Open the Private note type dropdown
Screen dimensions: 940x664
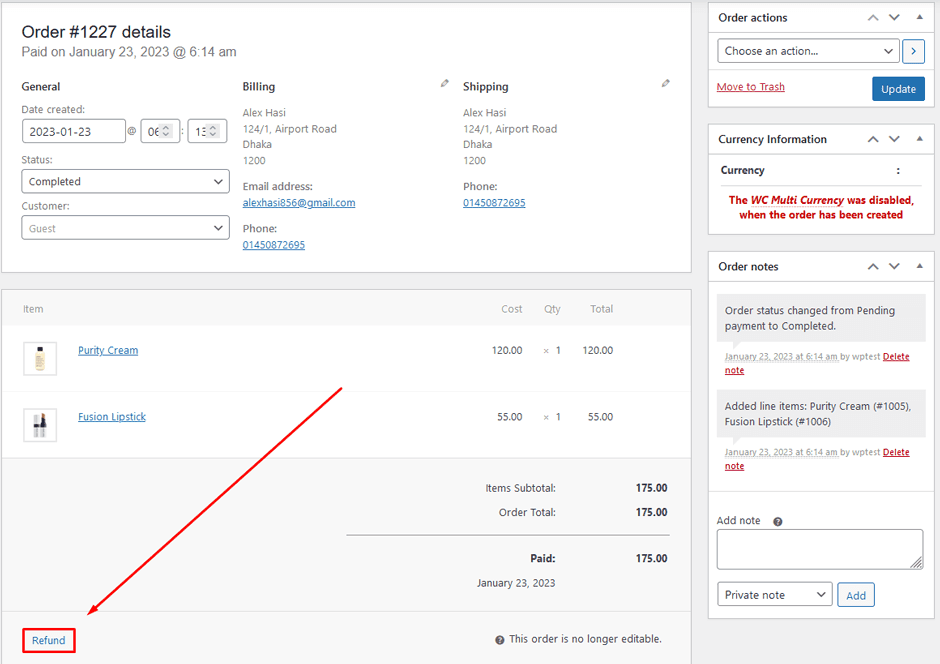774,594
